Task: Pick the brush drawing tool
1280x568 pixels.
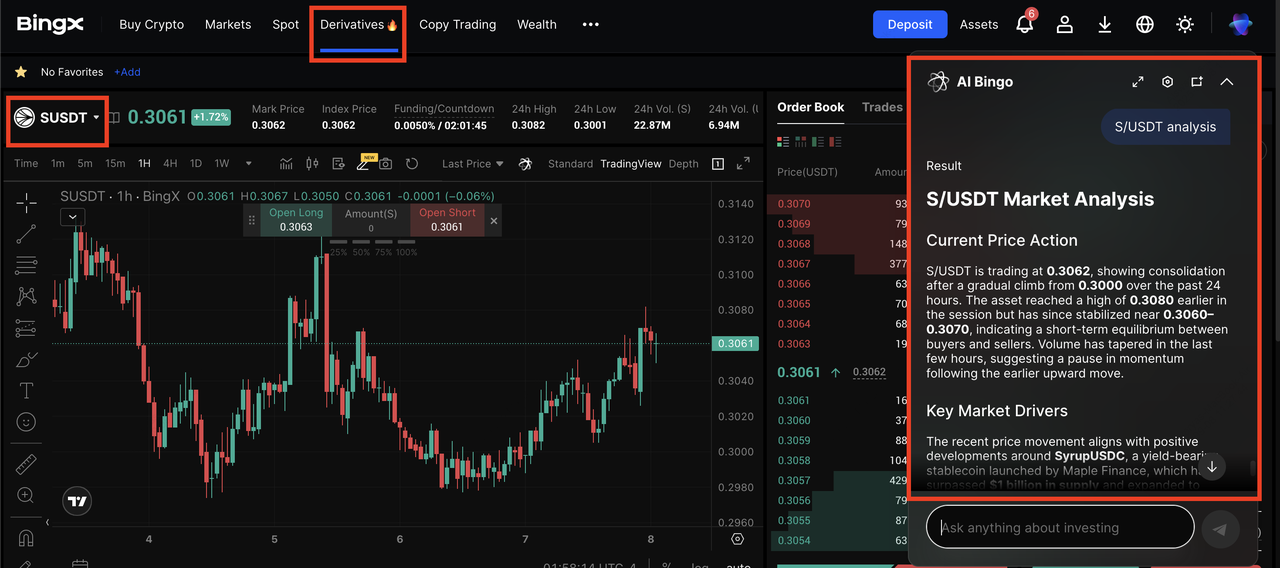Action: [x=26, y=360]
